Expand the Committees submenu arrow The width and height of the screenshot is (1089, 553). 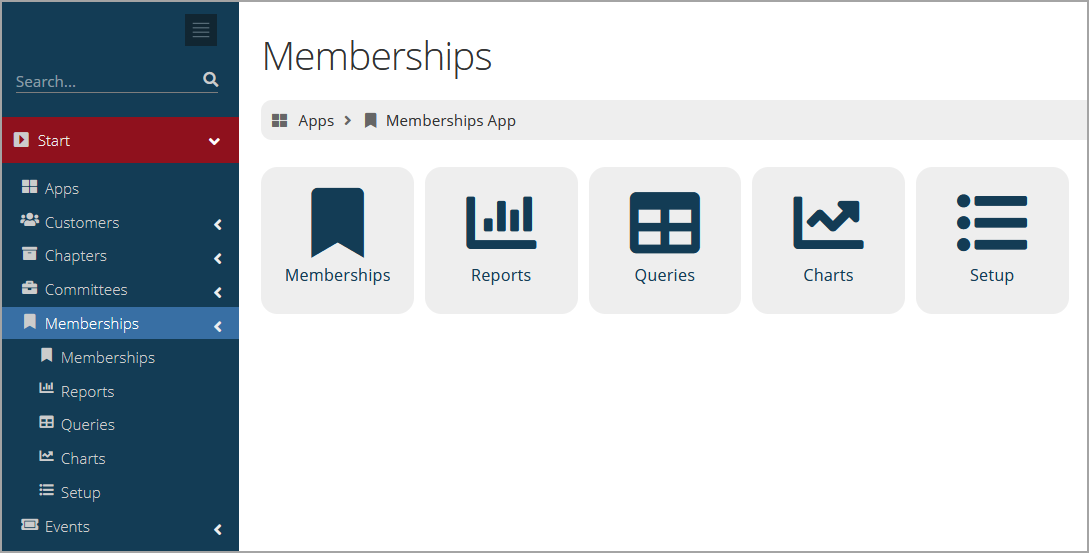[218, 292]
